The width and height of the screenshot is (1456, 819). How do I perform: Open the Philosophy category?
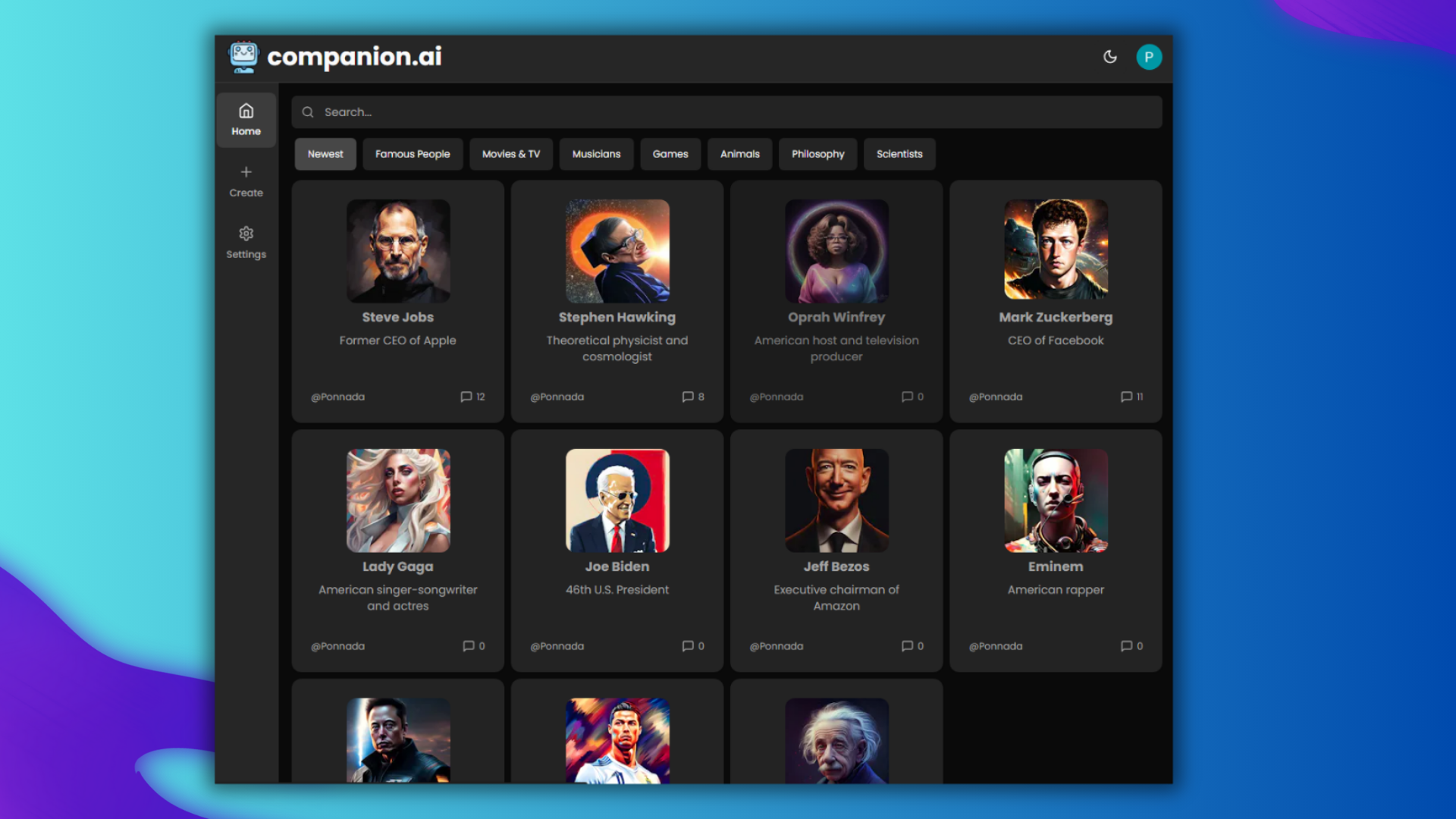coord(817,154)
